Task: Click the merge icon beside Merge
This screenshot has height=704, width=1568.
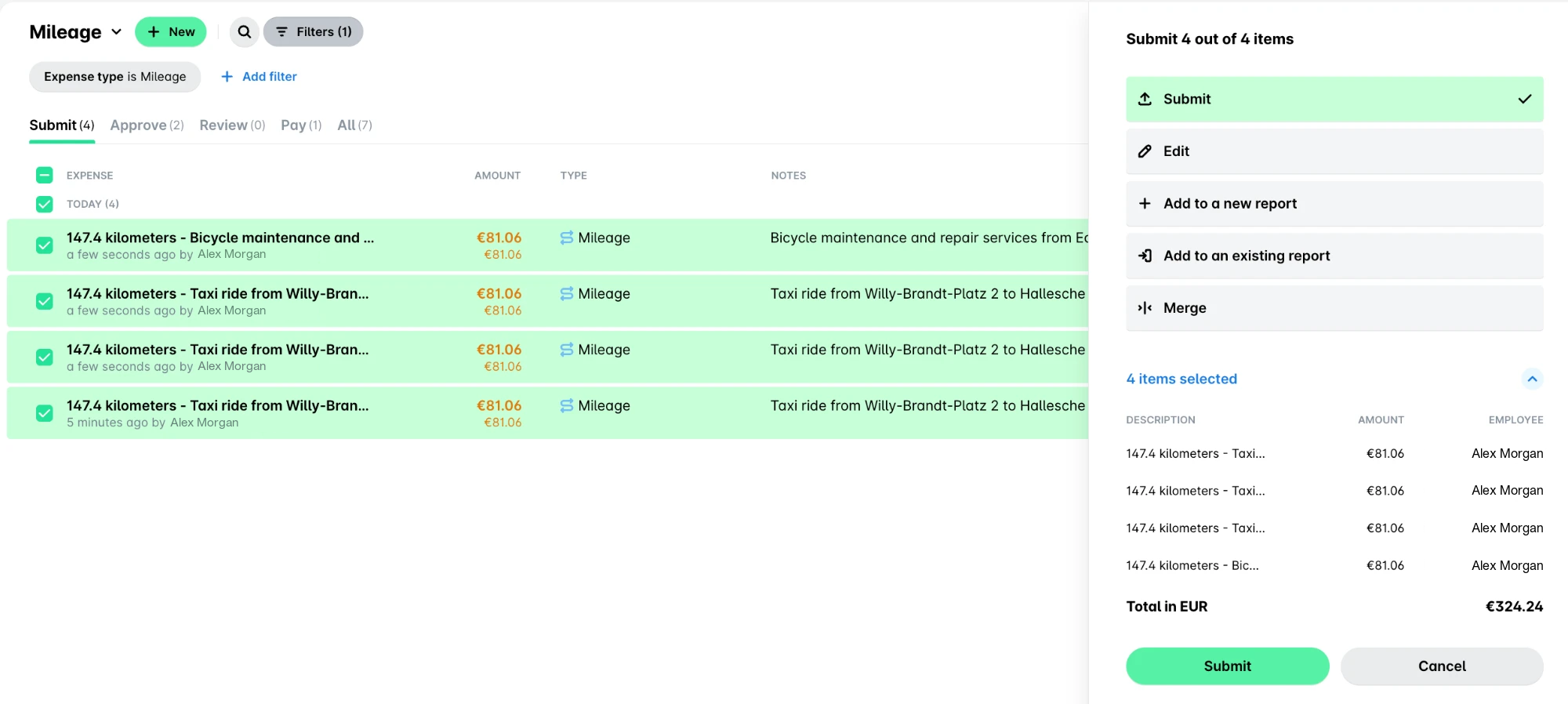Action: (1145, 308)
